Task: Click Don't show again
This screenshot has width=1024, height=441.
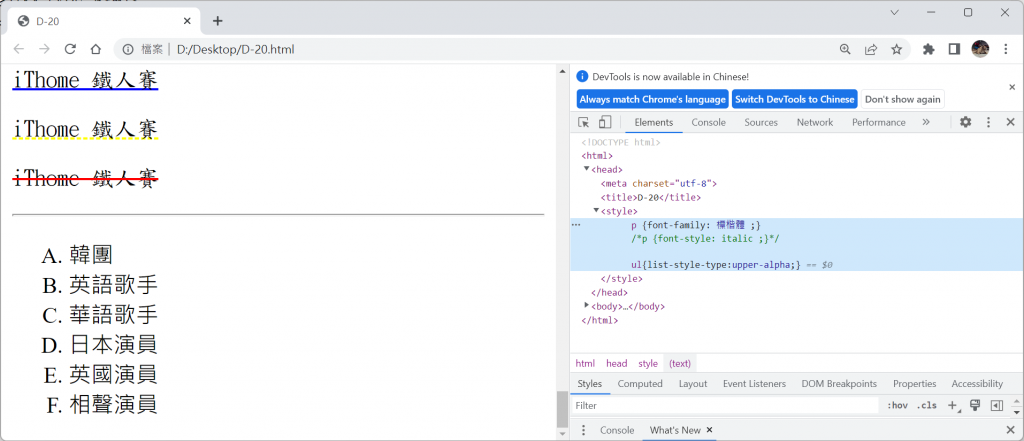Action: point(903,99)
